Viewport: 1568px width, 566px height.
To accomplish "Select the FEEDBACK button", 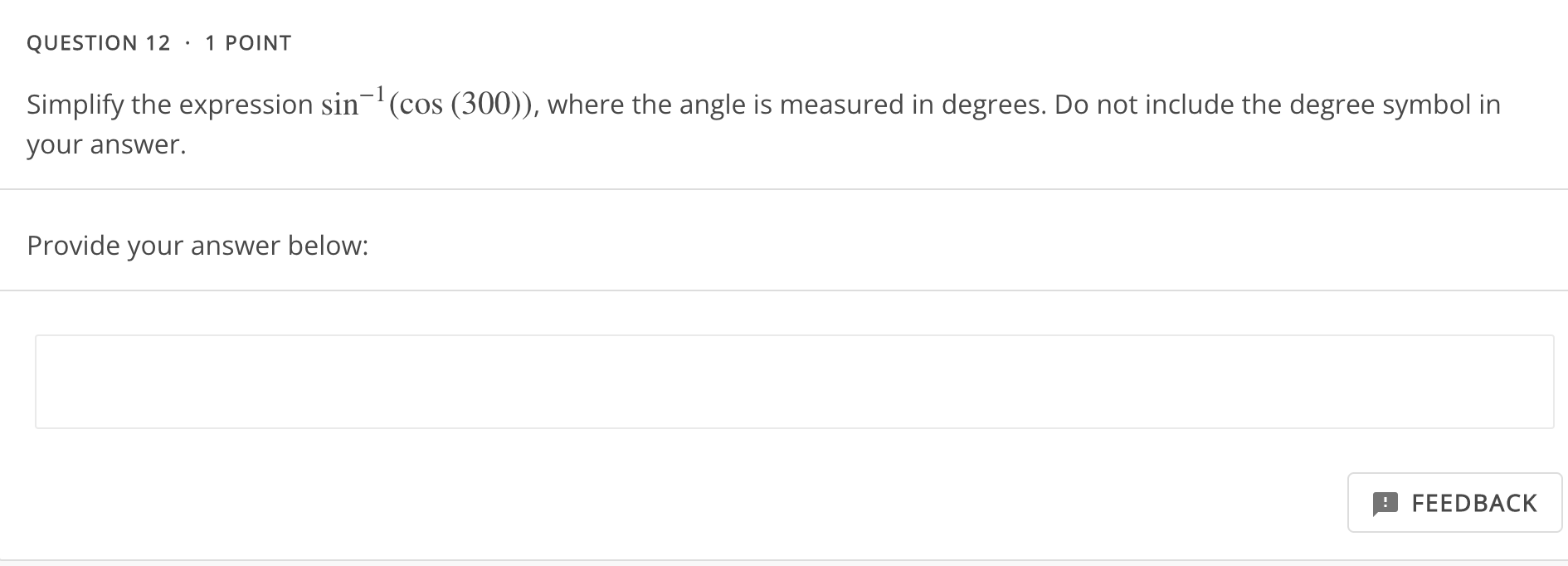I will click(x=1454, y=503).
